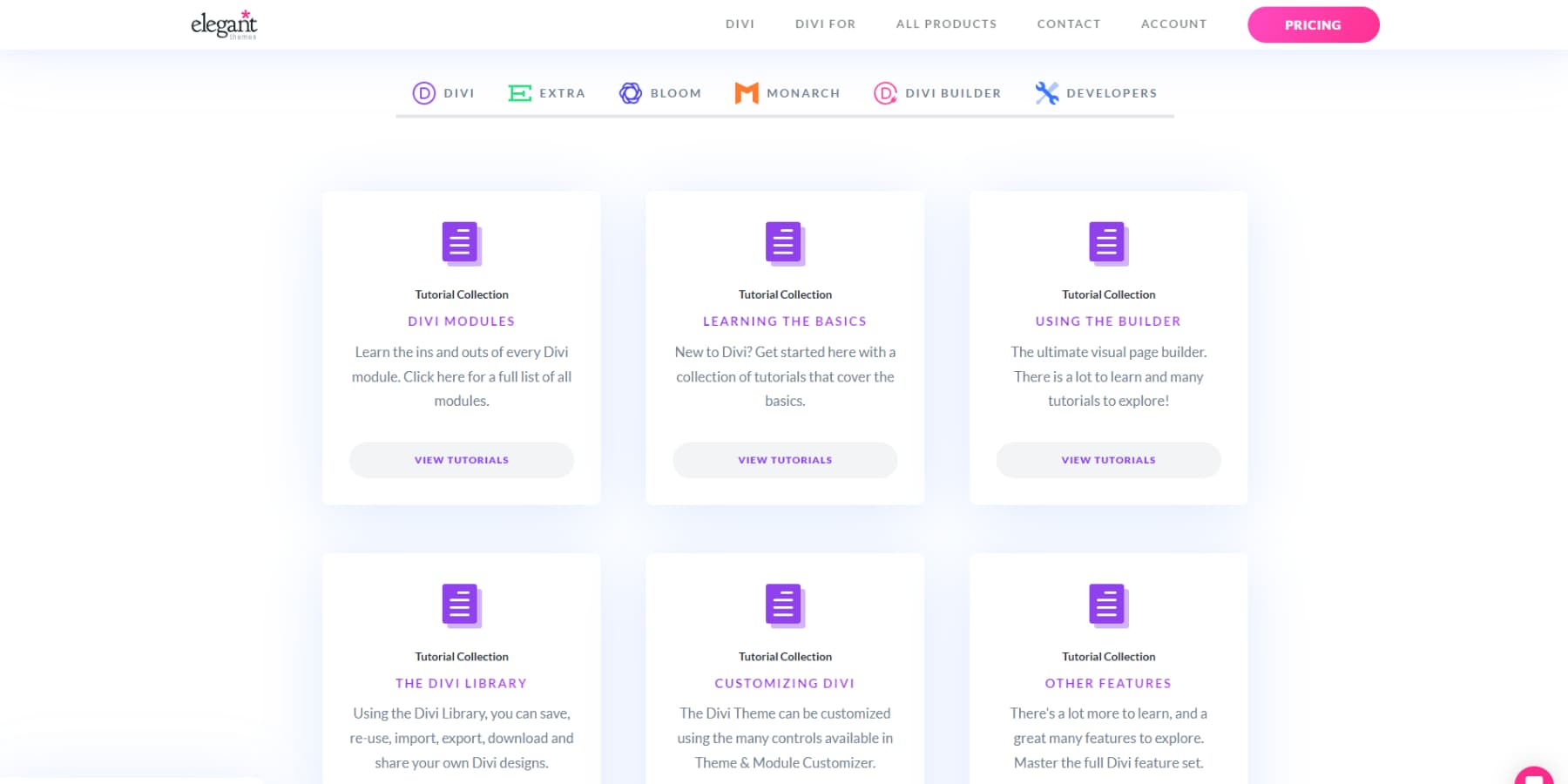Open the DIVI FOR menu
This screenshot has width=1568, height=784.
[824, 24]
